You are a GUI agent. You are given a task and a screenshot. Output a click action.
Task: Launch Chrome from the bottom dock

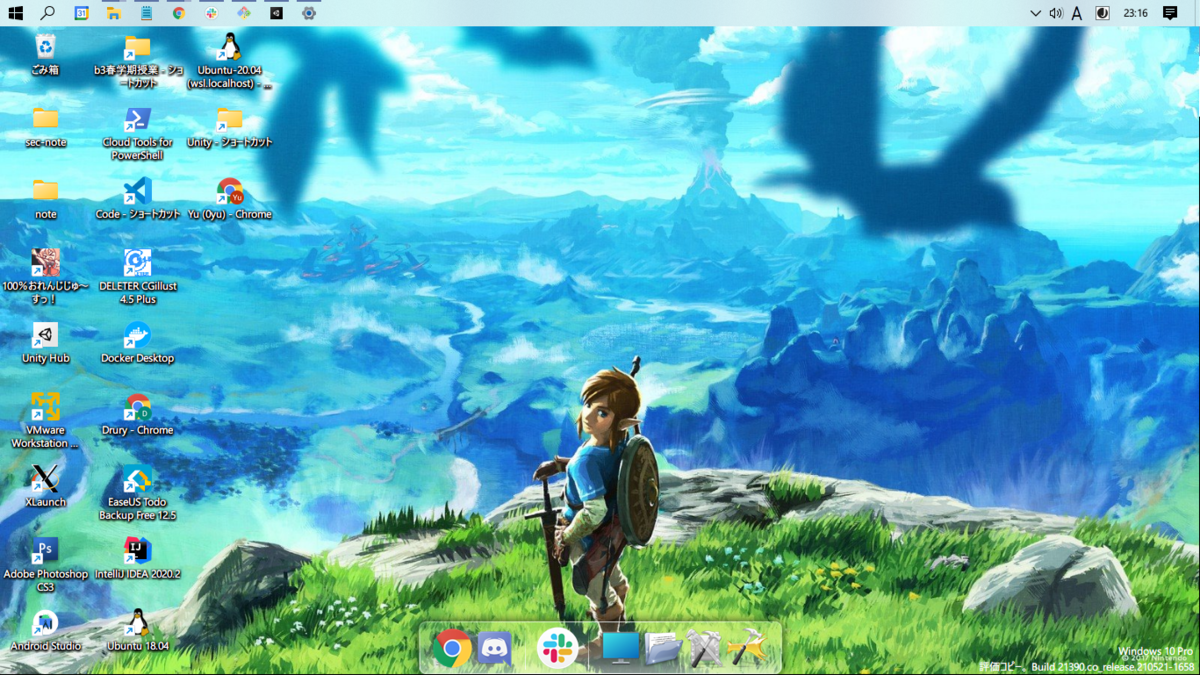pyautogui.click(x=452, y=649)
